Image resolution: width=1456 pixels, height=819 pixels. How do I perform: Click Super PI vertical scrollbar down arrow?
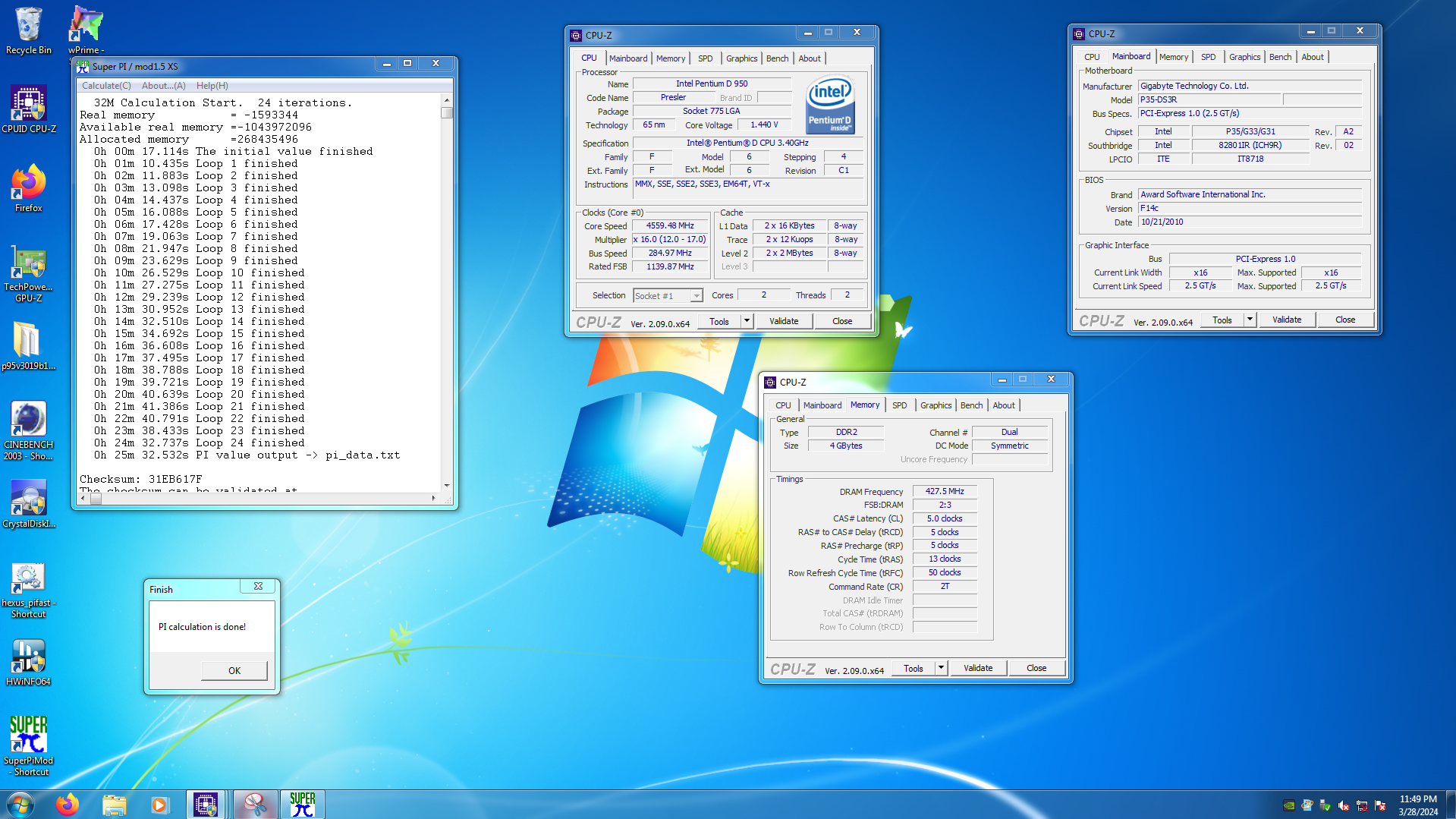pos(447,485)
